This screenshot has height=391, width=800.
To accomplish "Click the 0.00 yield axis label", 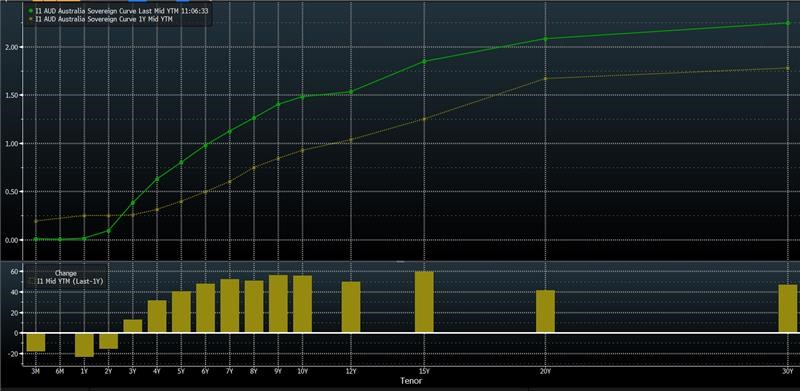I will (x=11, y=240).
